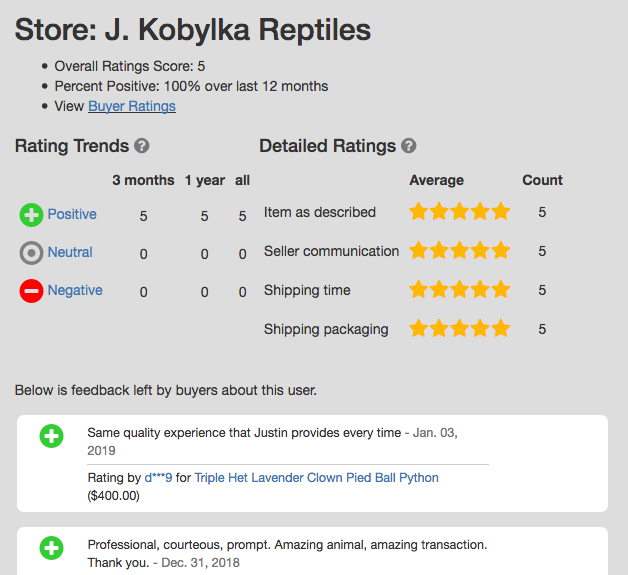The image size is (628, 575).
Task: Open buyer d***9 profile link
Action: pyautogui.click(x=158, y=478)
